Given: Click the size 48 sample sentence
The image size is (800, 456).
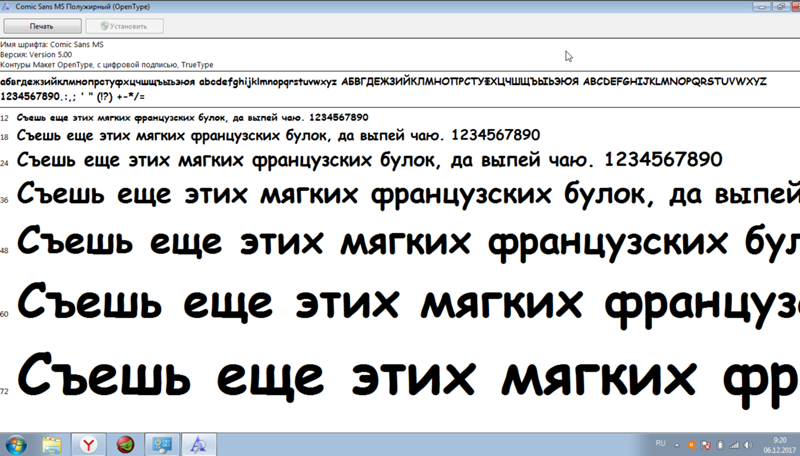Looking at the screenshot, I should pos(408,242).
